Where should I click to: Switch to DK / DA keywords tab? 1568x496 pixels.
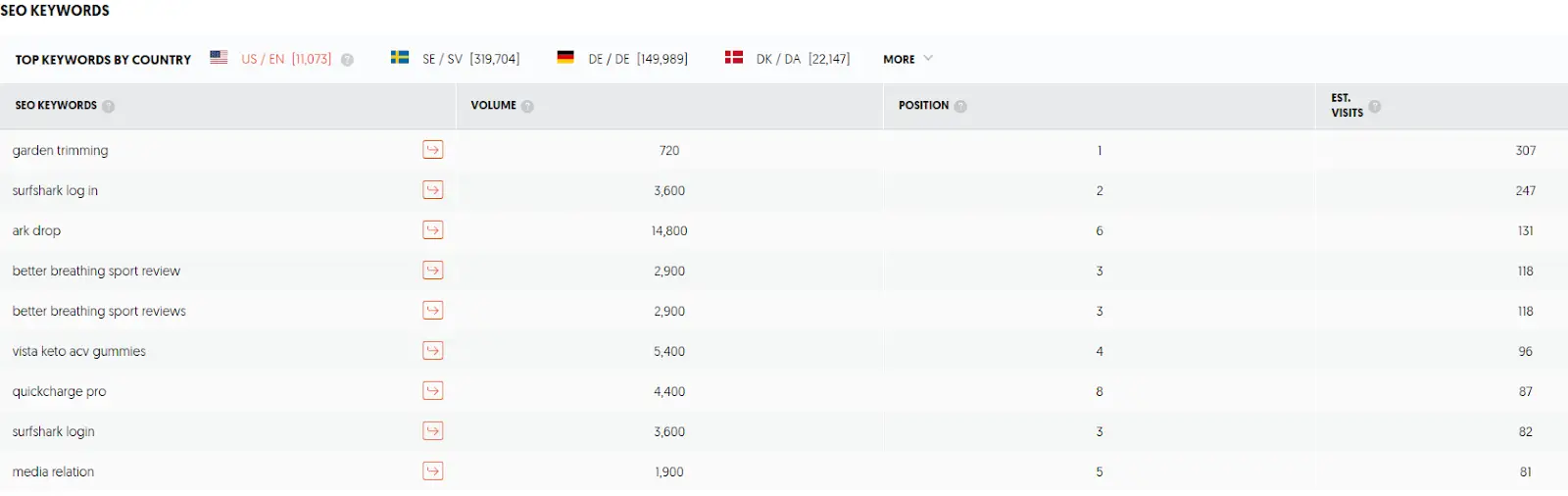pyautogui.click(x=787, y=59)
